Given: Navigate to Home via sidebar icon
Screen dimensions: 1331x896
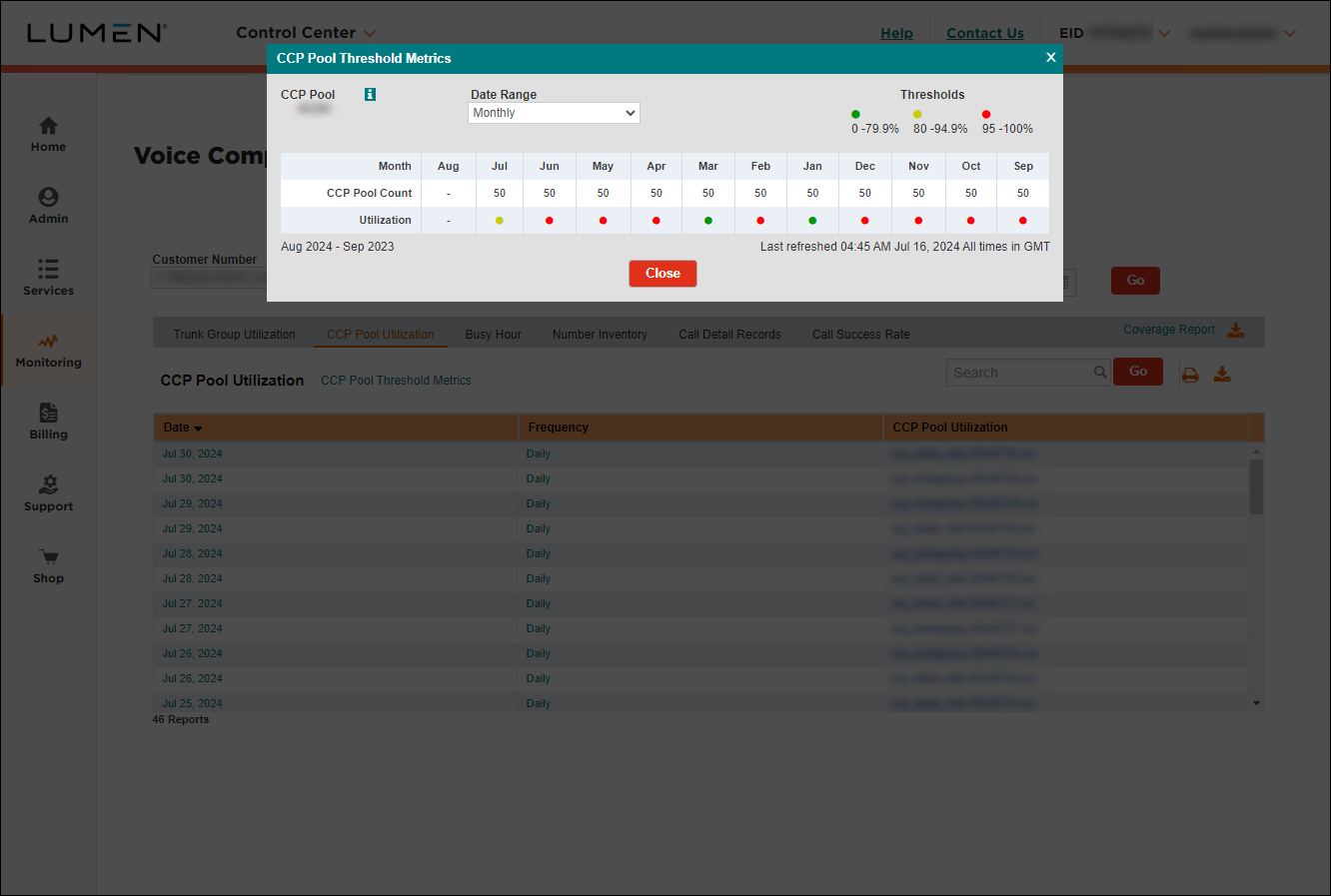Looking at the screenshot, I should pos(48,127).
